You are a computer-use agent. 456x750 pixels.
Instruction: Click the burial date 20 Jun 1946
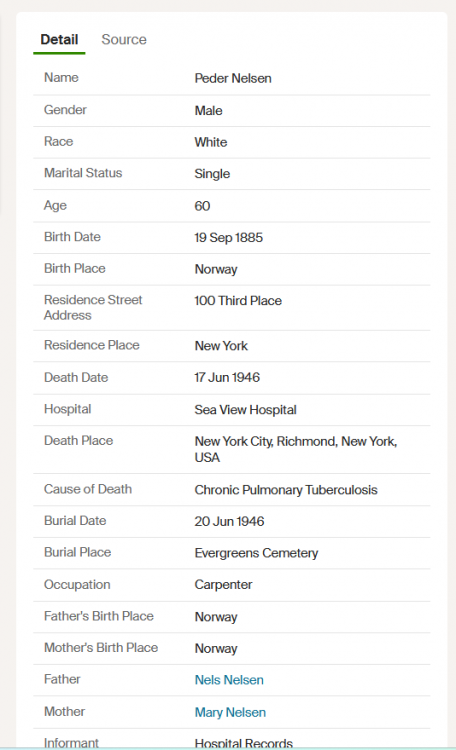229,521
